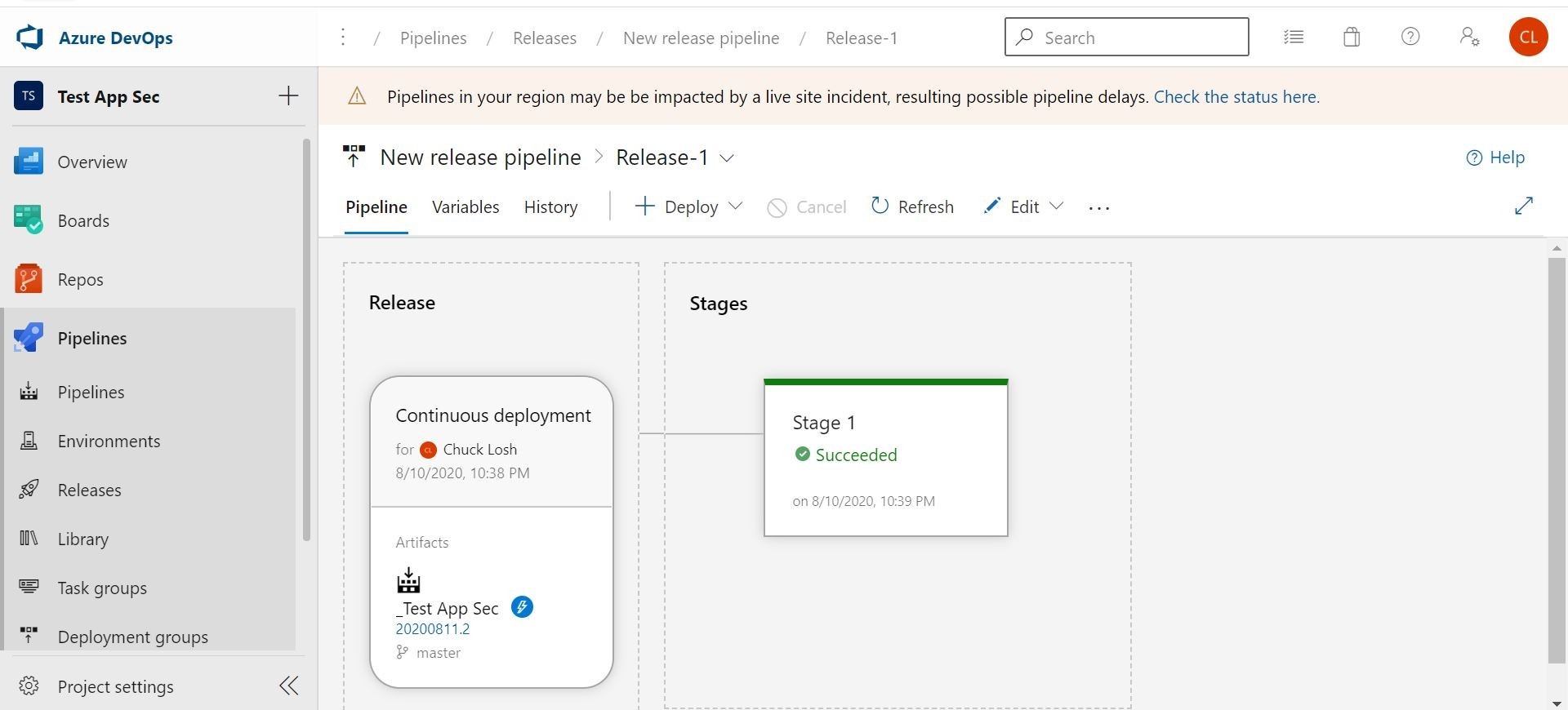Click the Project settings gear icon
This screenshot has width=1568, height=710.
click(29, 686)
